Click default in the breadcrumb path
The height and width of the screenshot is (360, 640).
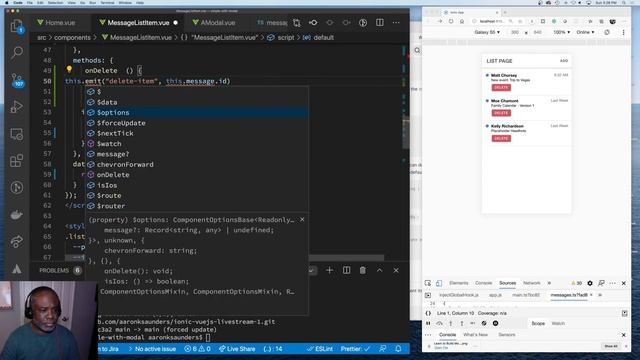(x=324, y=38)
